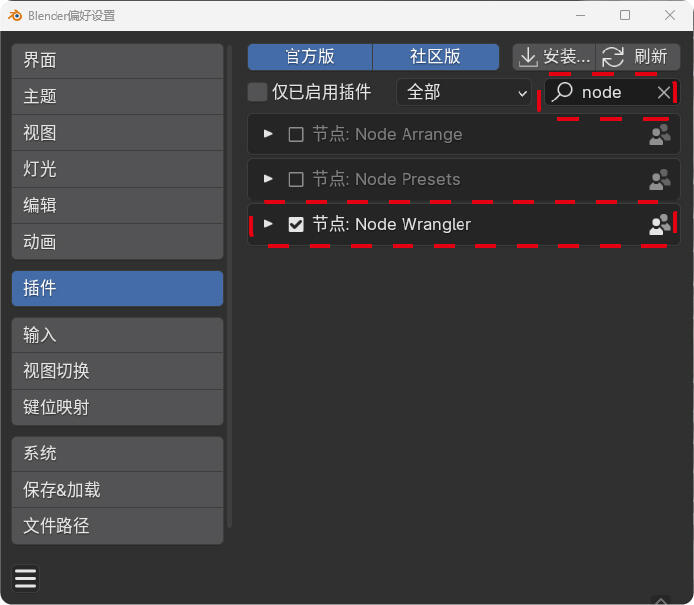The width and height of the screenshot is (694, 605).
Task: Select the 插件 preferences tab
Action: (x=117, y=289)
